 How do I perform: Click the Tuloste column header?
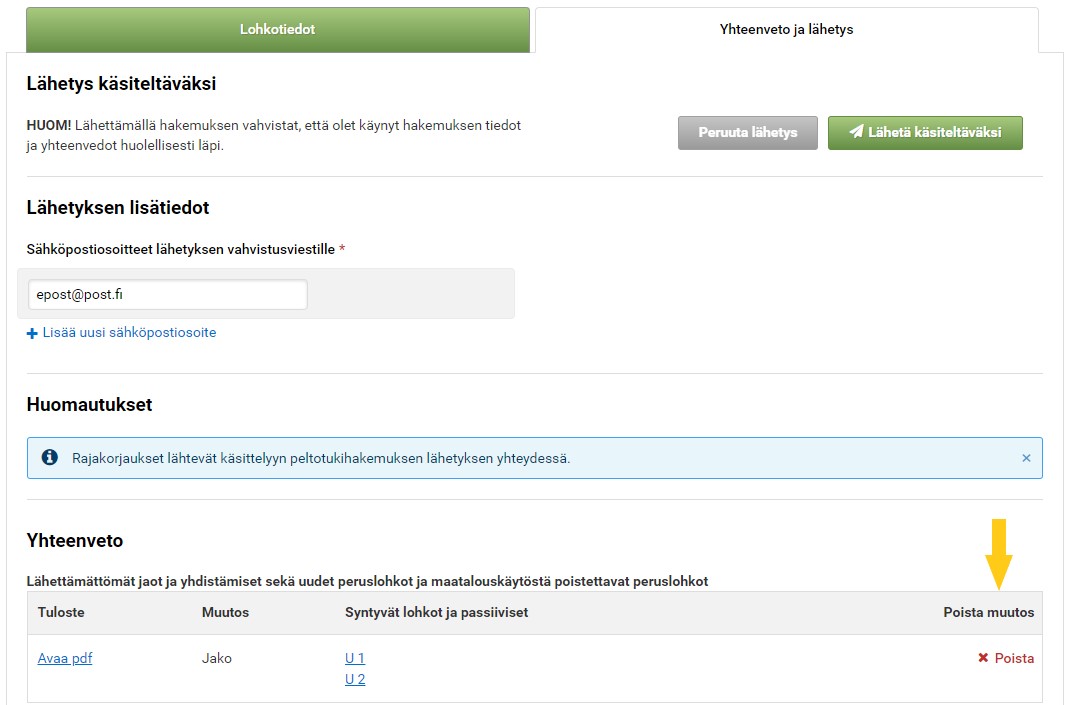pos(61,612)
